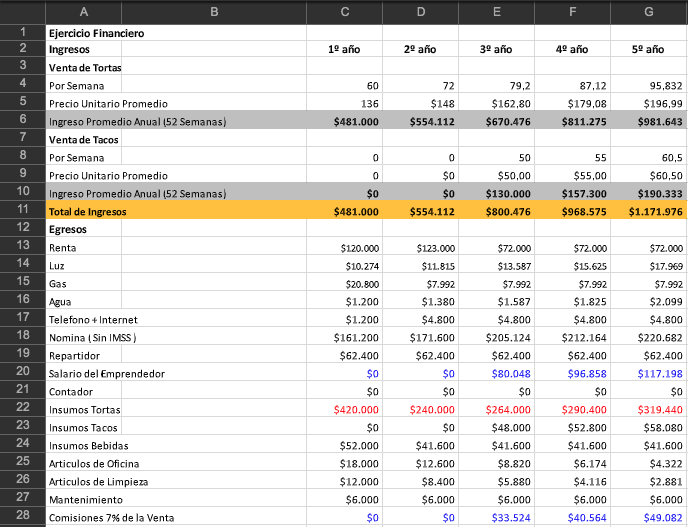This screenshot has height=527, width=688.
Task: Select the cell with value 79,2
Action: [496, 85]
